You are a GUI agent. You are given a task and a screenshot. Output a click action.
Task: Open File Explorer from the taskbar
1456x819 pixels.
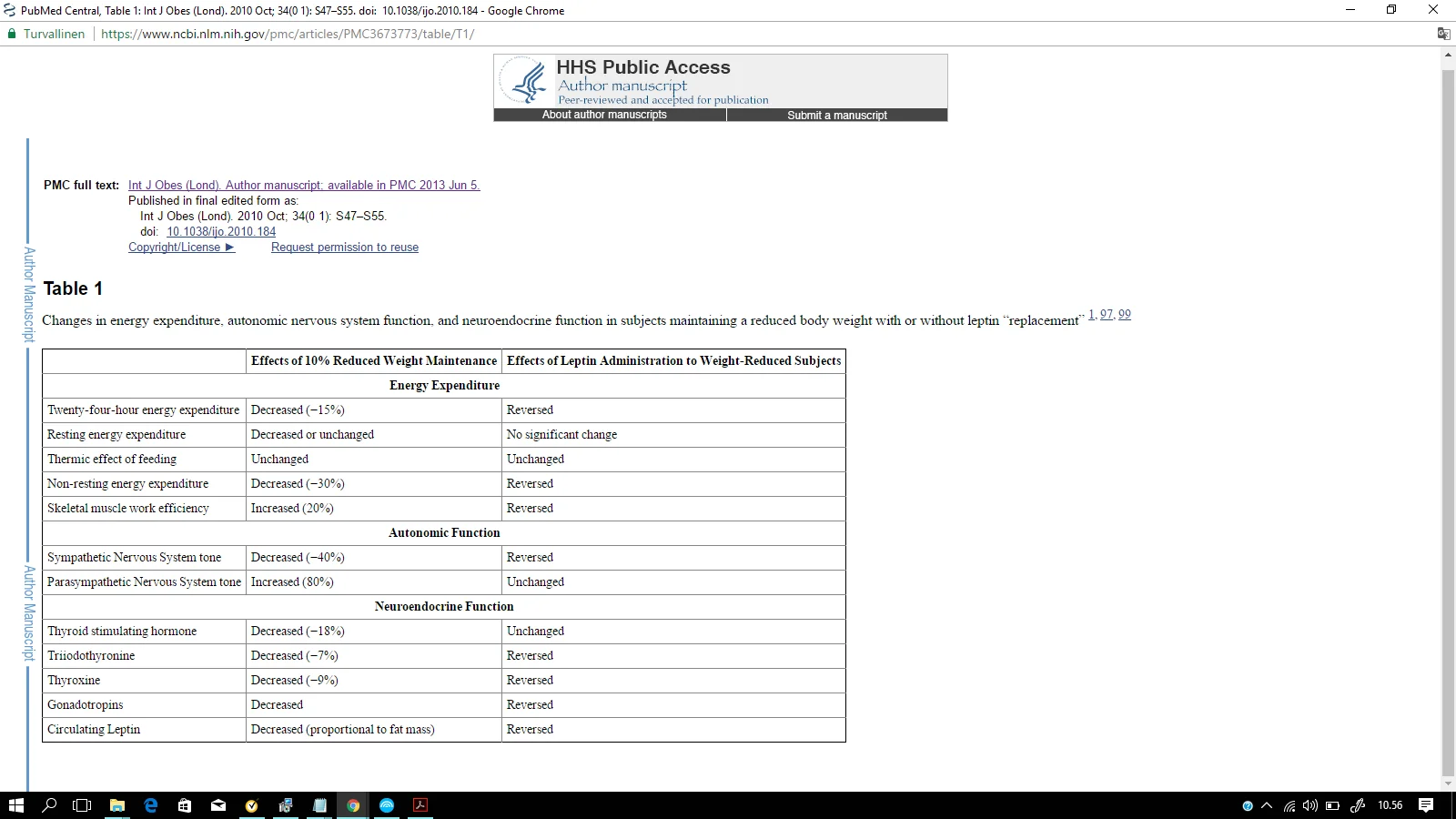(117, 805)
